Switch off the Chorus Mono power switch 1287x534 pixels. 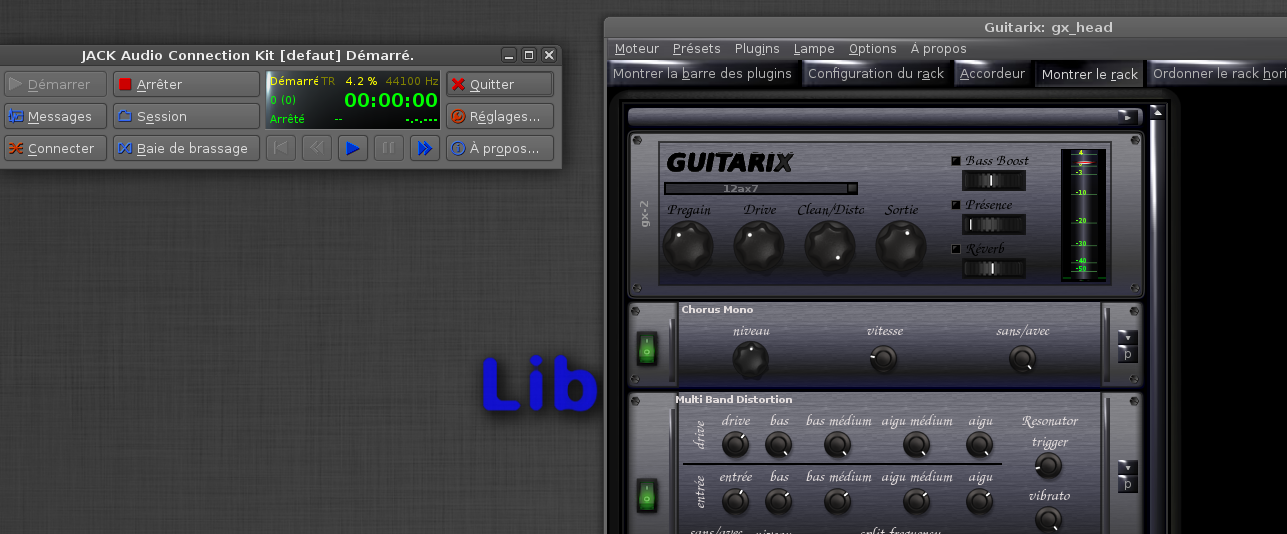point(647,349)
